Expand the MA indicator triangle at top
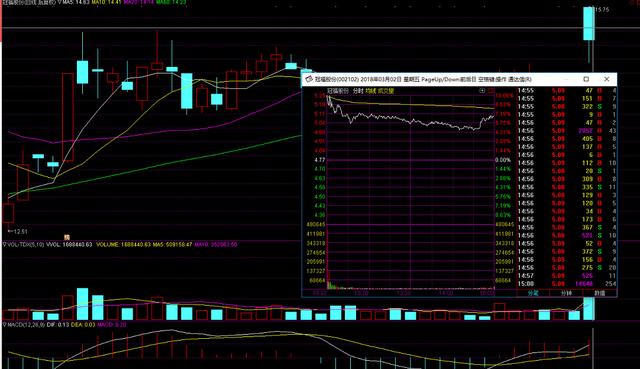 [60, 2]
